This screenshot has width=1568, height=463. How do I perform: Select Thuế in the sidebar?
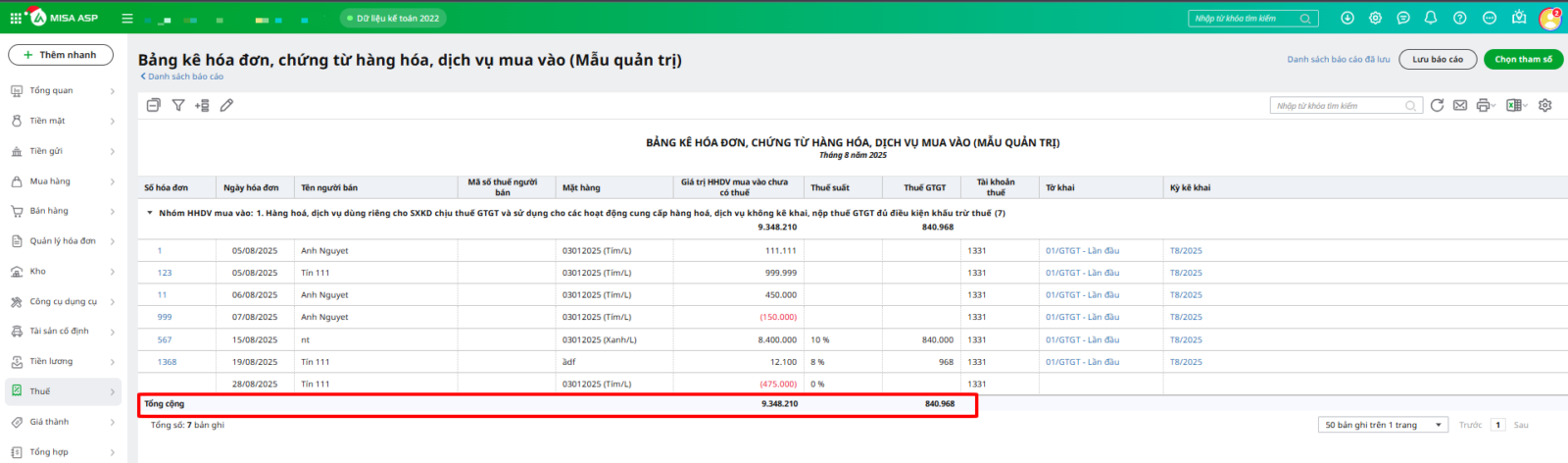(x=40, y=391)
